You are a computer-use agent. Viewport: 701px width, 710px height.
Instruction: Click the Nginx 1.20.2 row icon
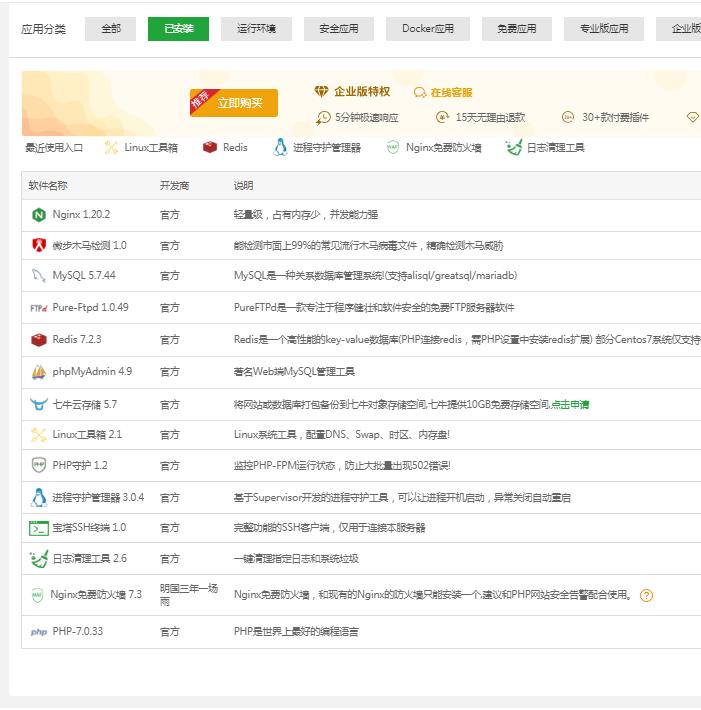(x=39, y=215)
